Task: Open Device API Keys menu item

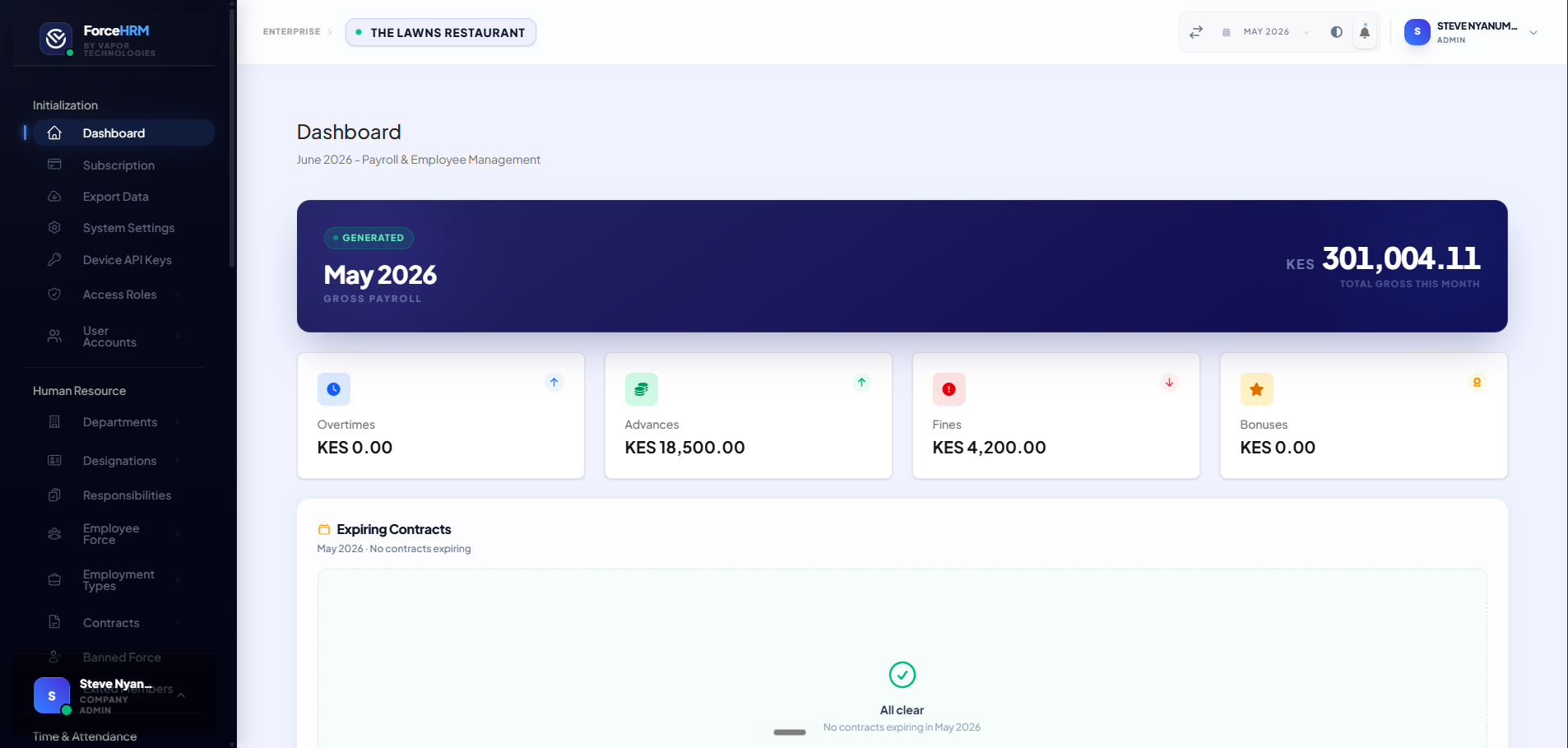Action: coord(123,259)
